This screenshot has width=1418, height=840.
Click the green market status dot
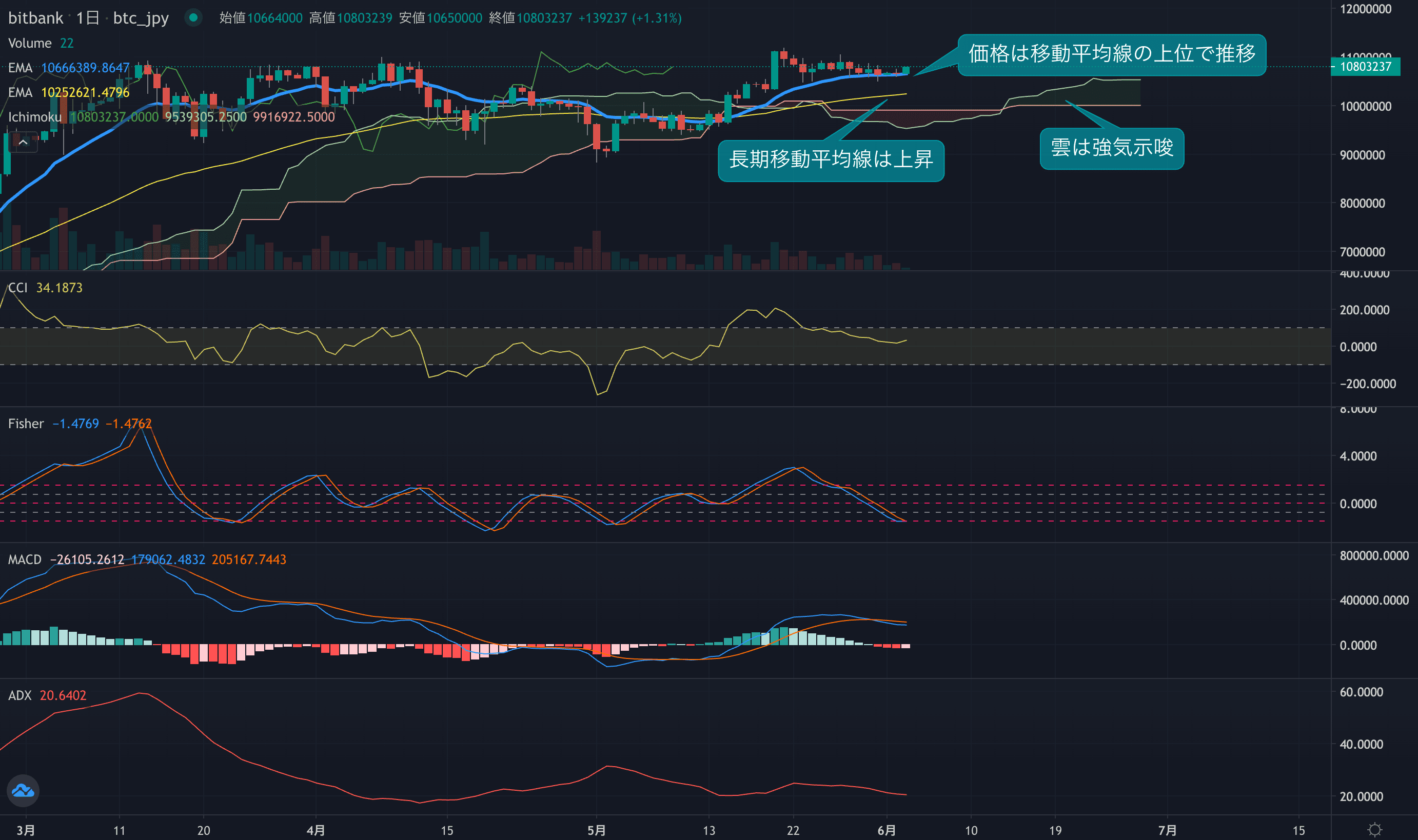(193, 17)
